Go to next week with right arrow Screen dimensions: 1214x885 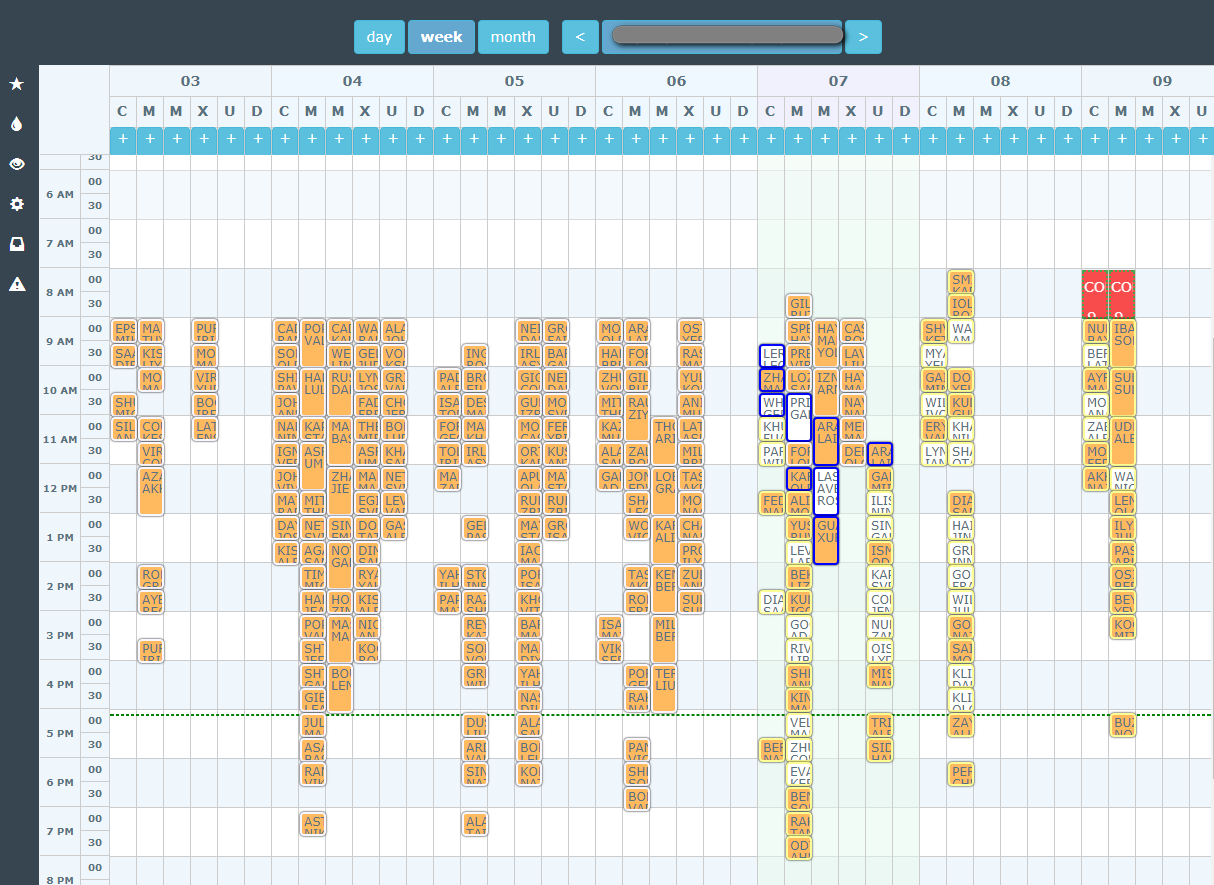(863, 37)
